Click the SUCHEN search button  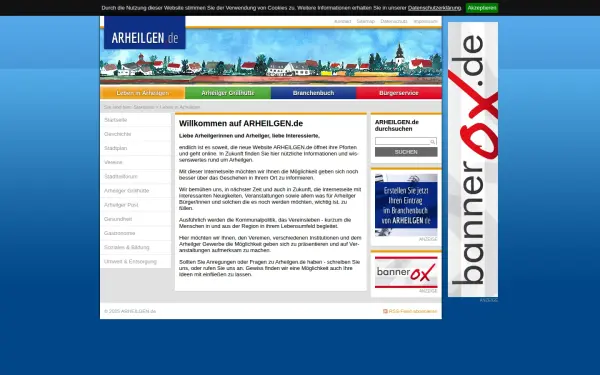coord(406,152)
